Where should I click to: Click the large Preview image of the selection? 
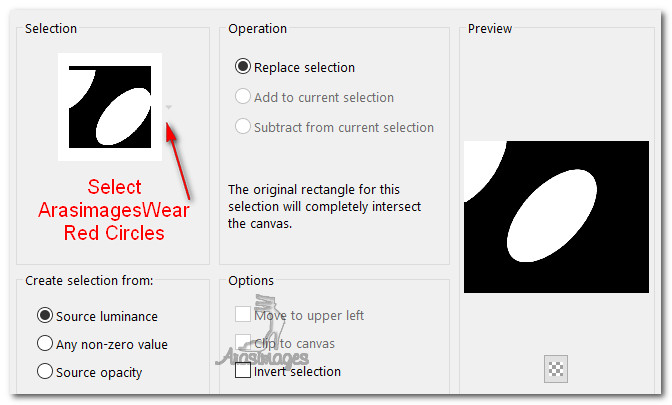556,217
